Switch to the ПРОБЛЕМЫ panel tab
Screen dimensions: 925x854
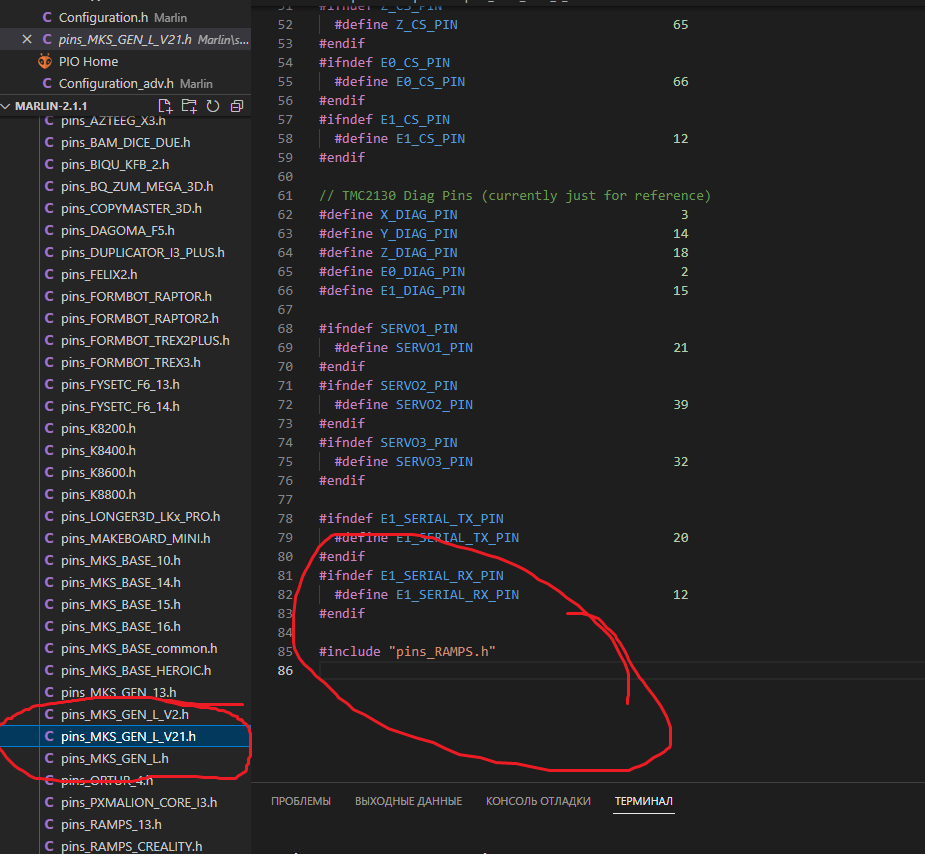coord(300,801)
